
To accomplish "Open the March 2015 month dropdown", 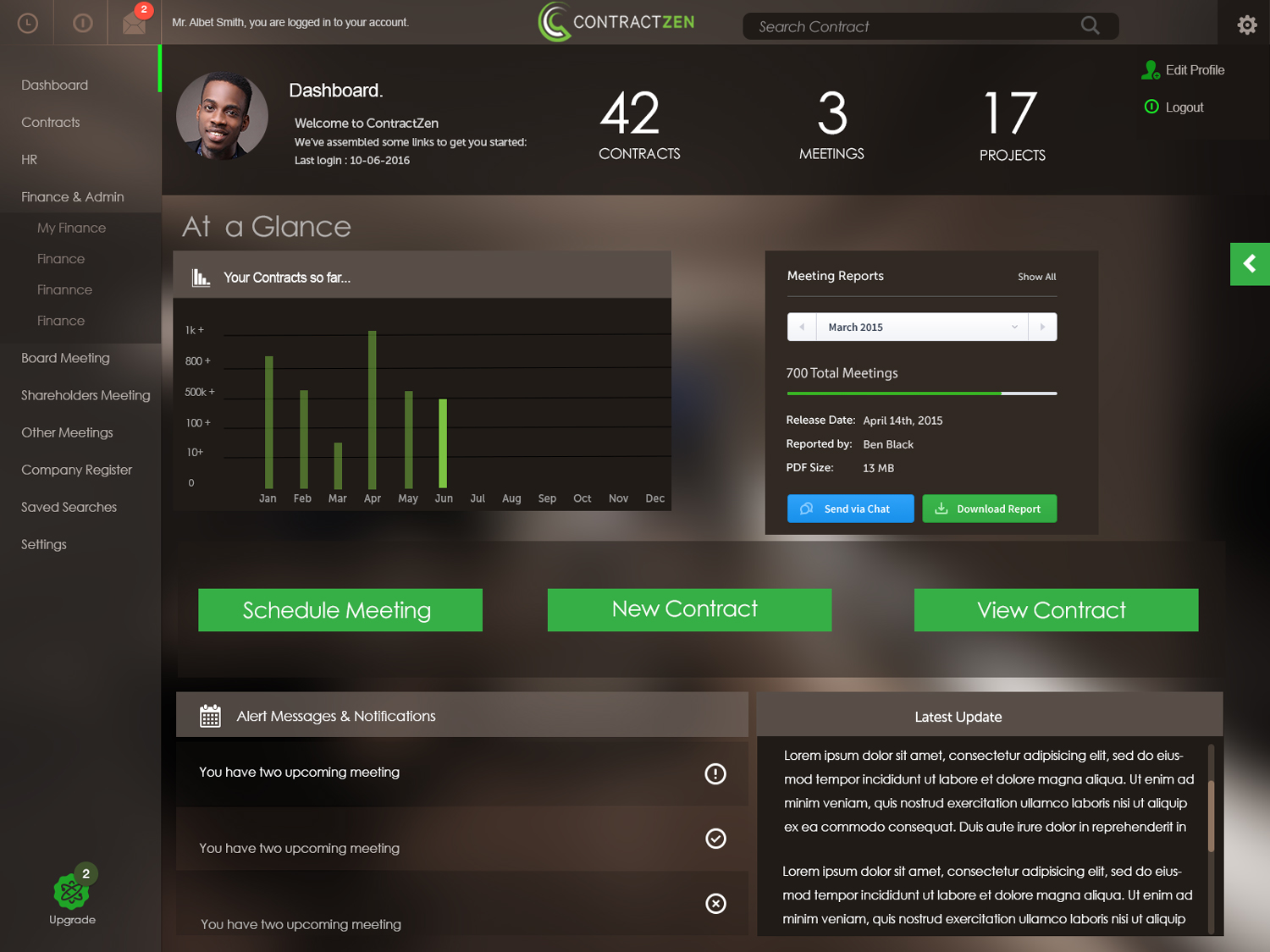I will (922, 327).
